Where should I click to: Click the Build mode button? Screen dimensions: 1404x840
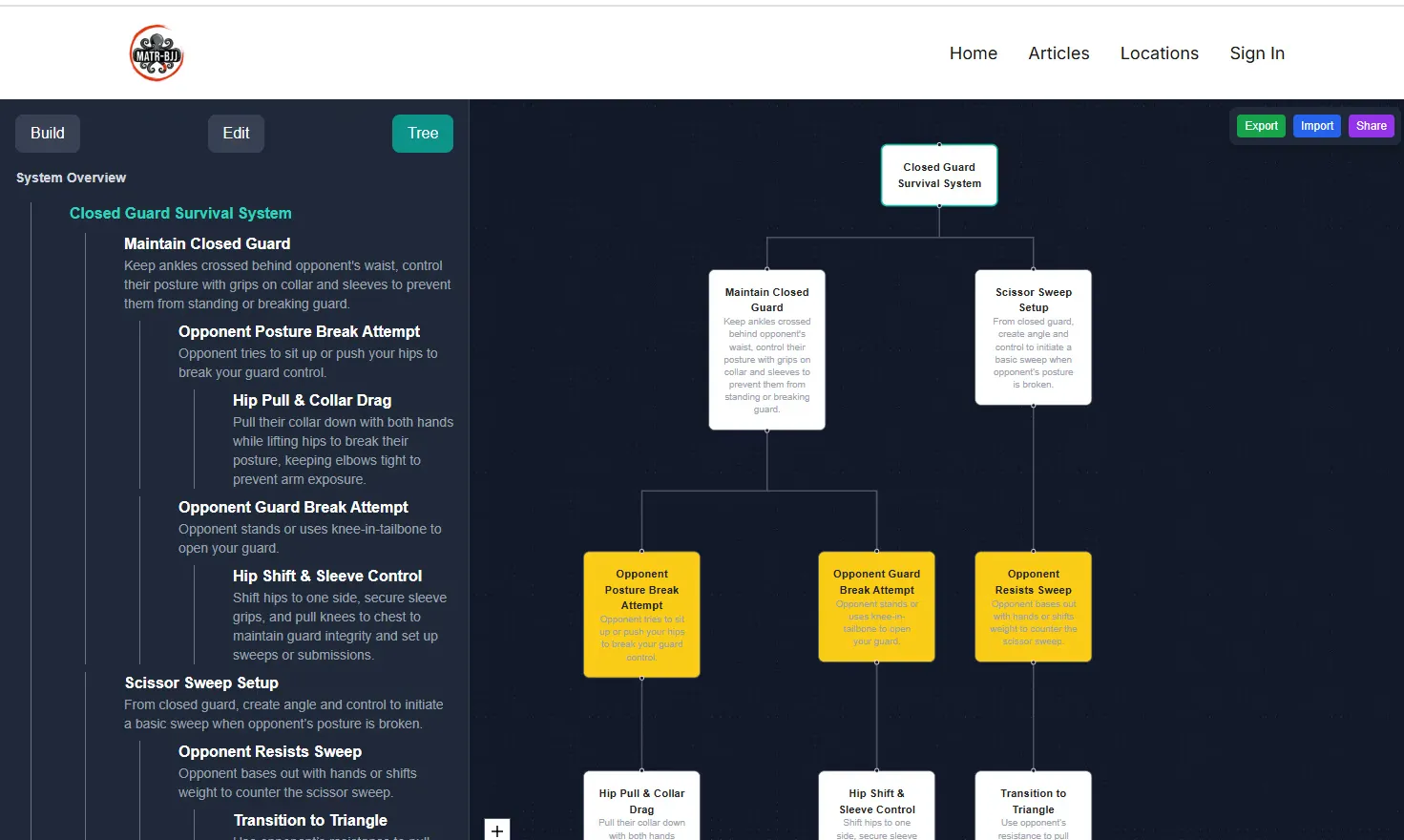pos(47,134)
